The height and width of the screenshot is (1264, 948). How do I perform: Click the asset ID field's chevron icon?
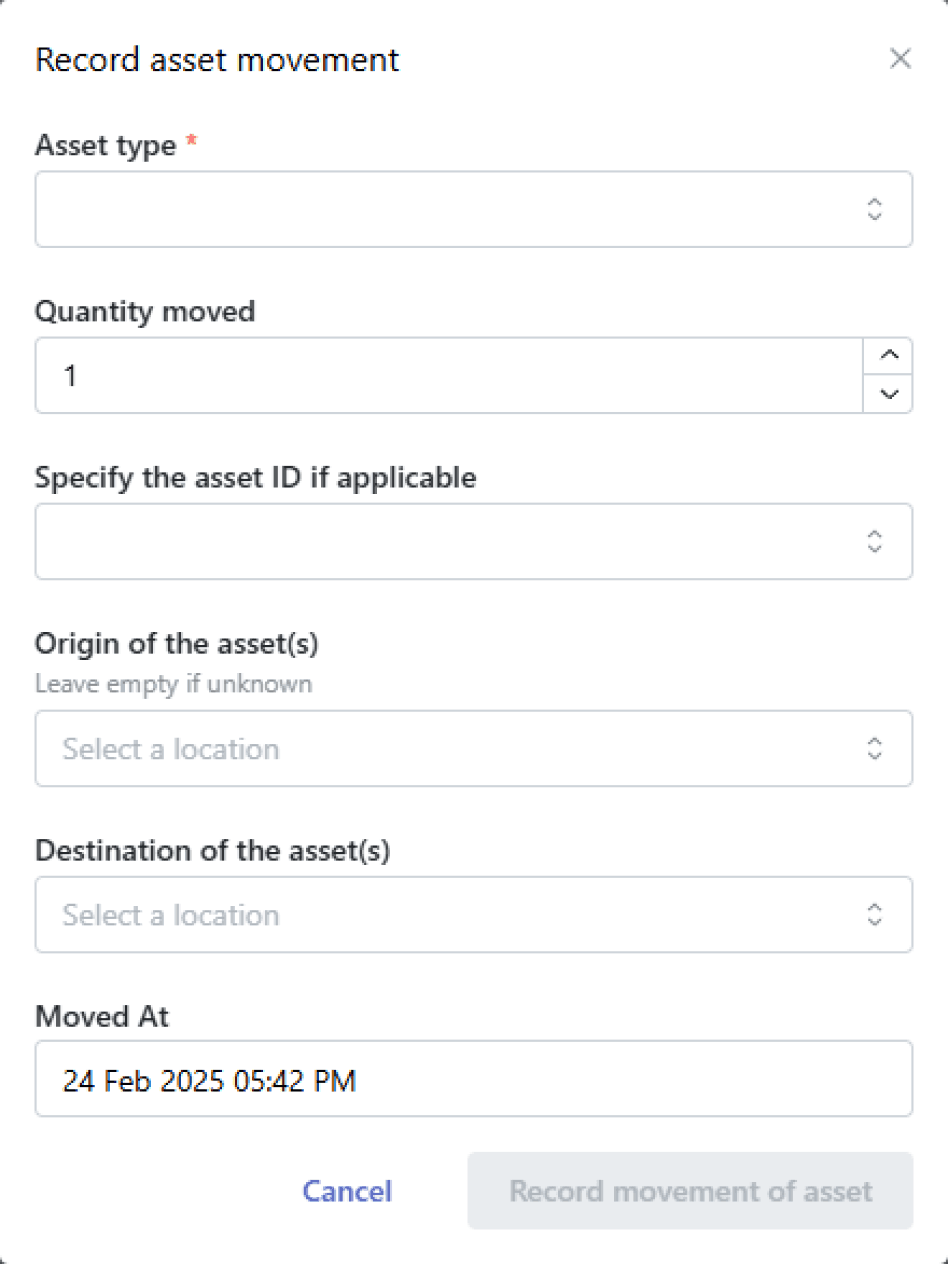874,541
